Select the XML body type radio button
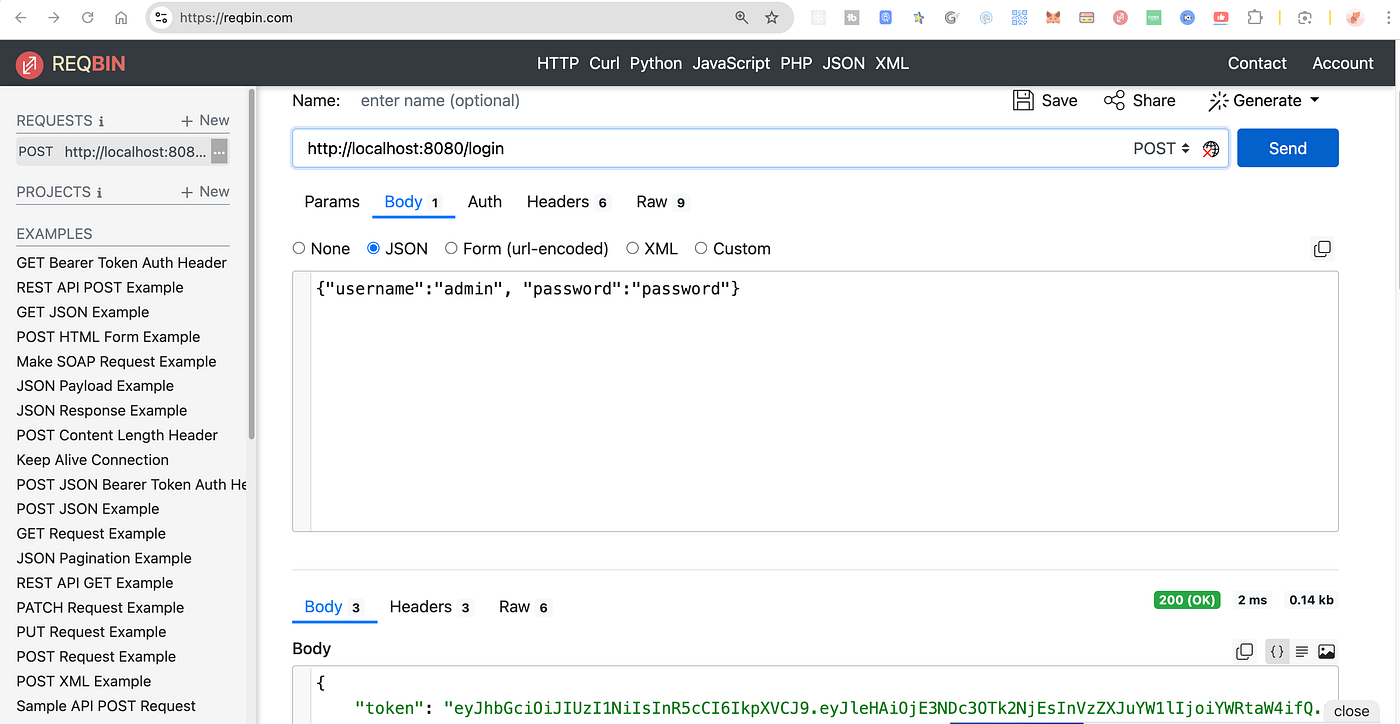Screen dimensions: 1400x724 [x=632, y=248]
